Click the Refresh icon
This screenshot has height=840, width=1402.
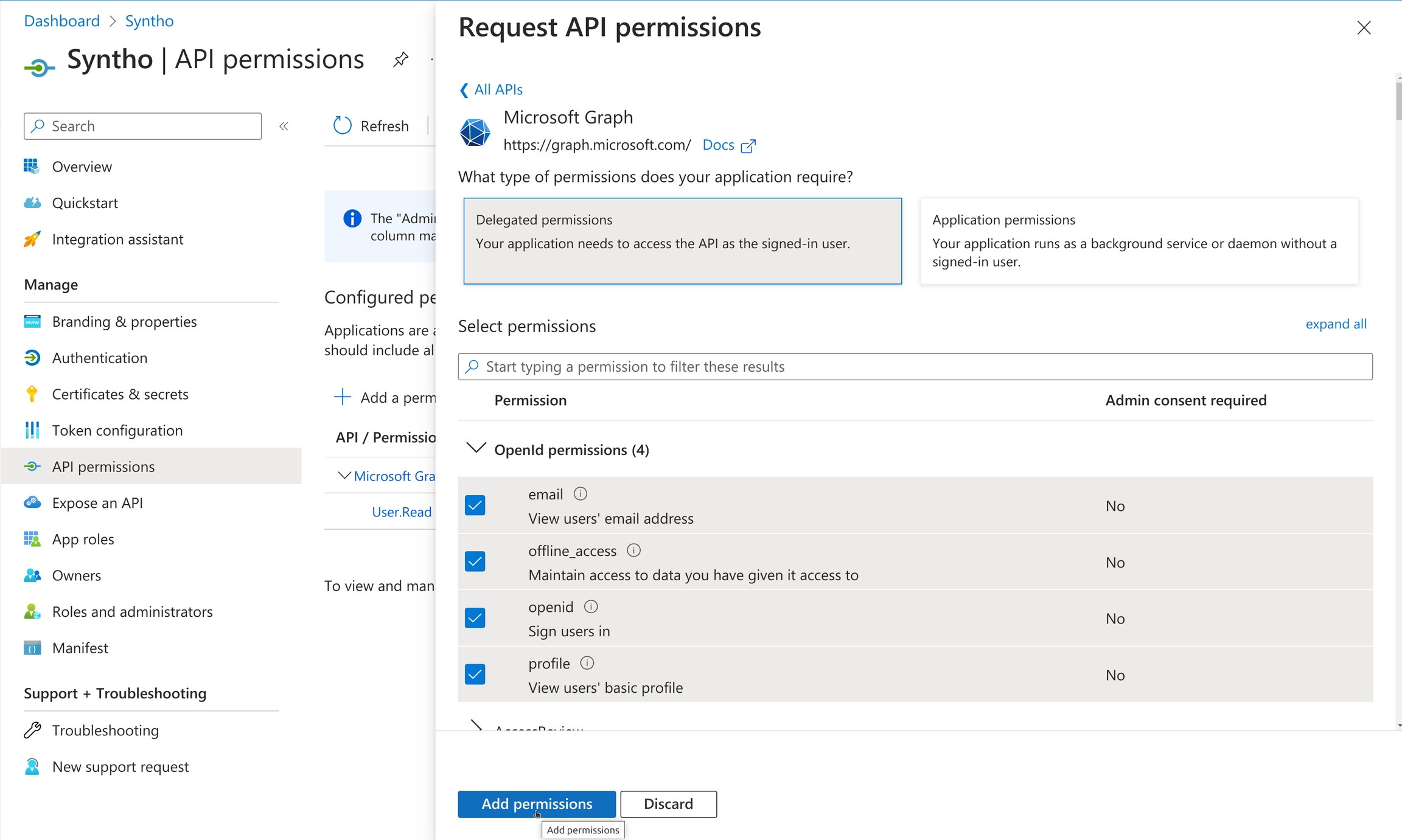click(343, 126)
